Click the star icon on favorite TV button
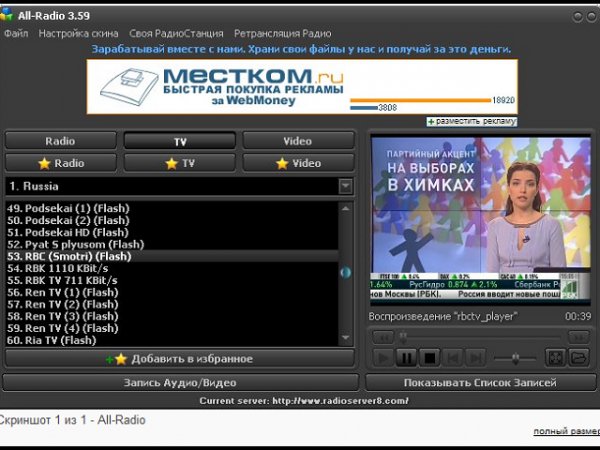The image size is (600, 450). [171, 164]
